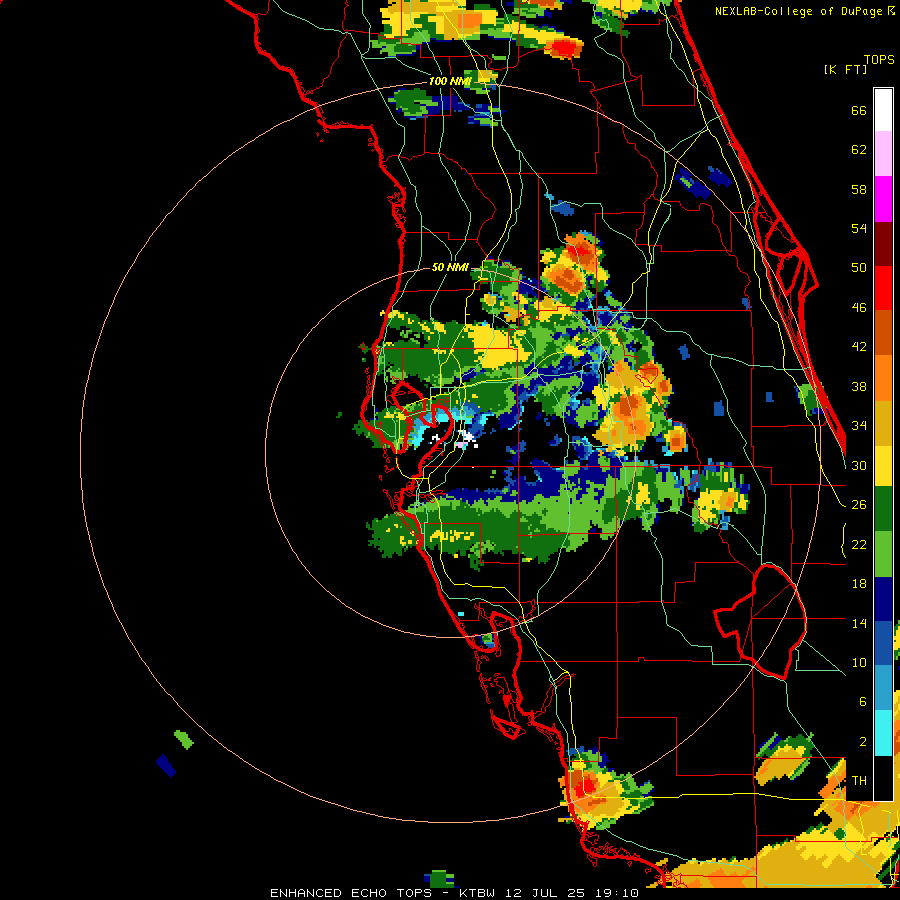900x900 pixels.
Task: Select the magenta swatch on the color scale
Action: (x=883, y=199)
